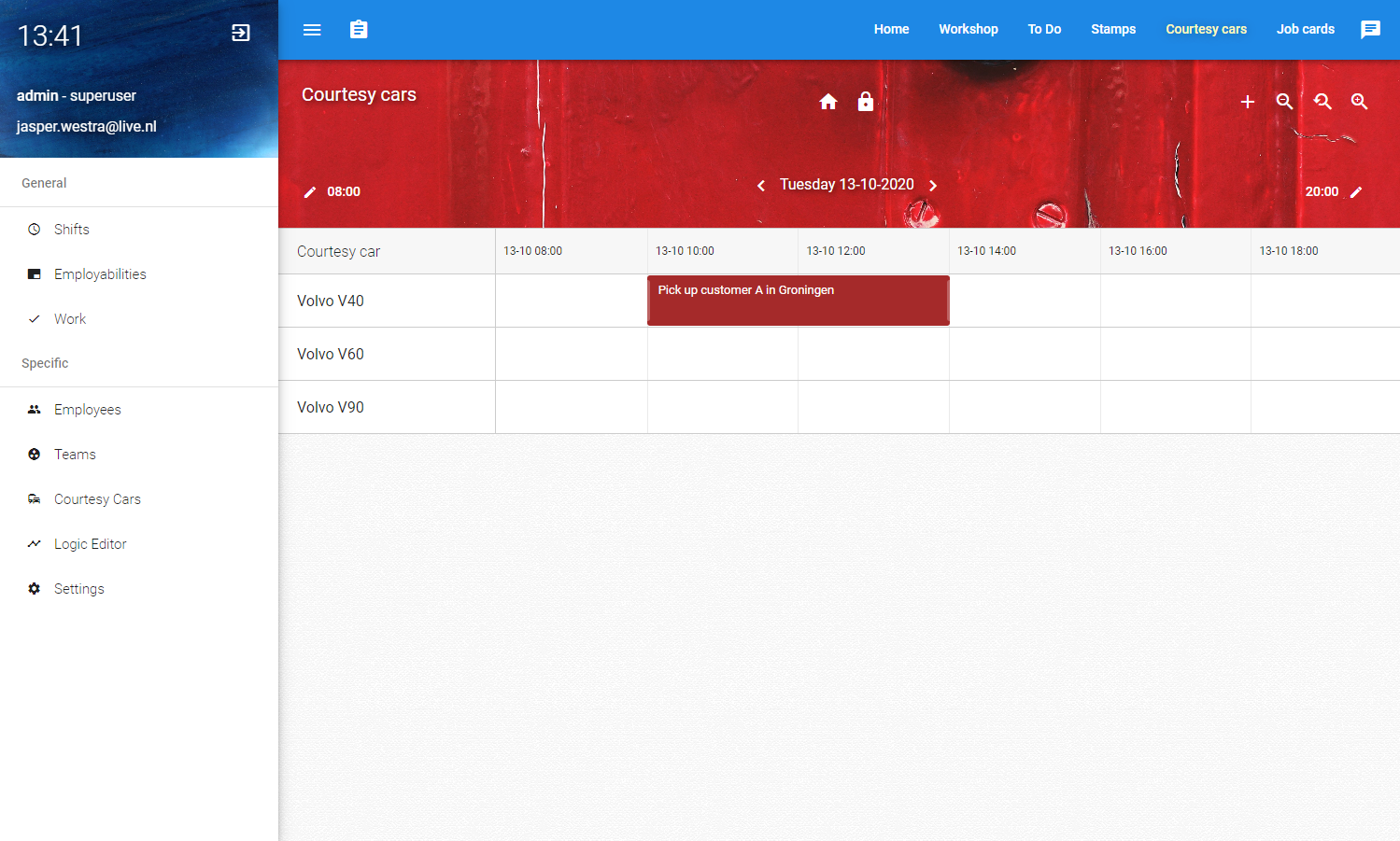Viewport: 1400px width, 841px height.
Task: Switch to the To Do tab
Action: 1044,29
